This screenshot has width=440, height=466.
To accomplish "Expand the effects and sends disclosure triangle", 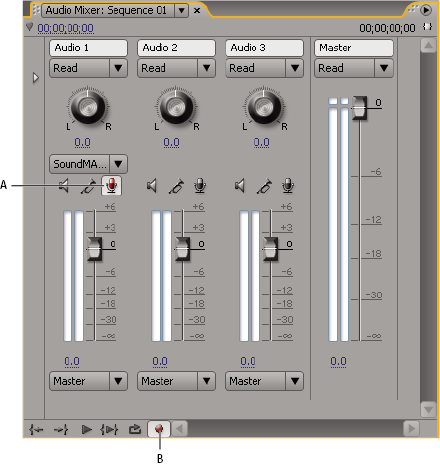I will tap(36, 78).
